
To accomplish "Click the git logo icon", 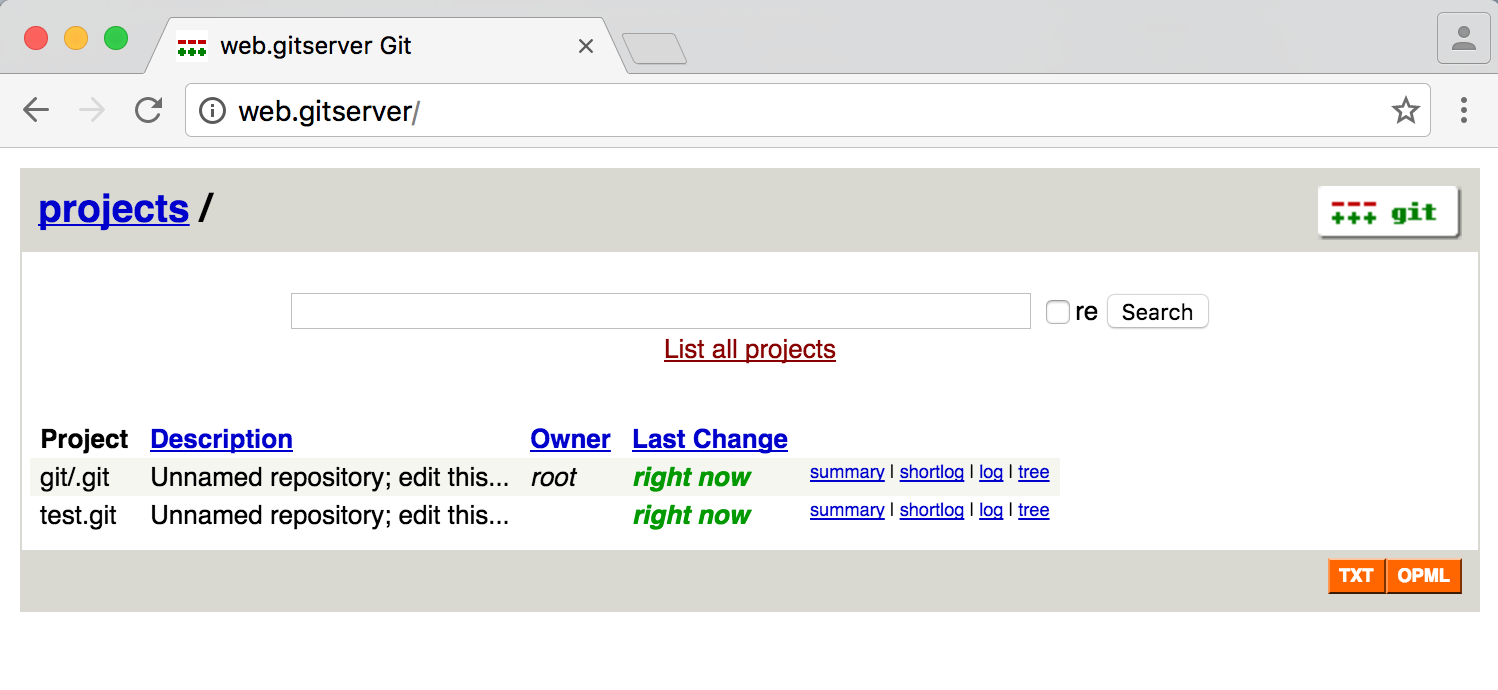I will click(1388, 212).
